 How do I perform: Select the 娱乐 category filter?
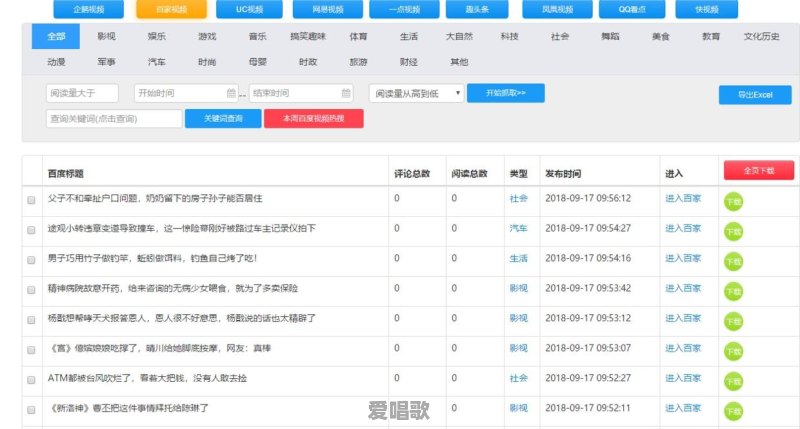click(x=157, y=36)
